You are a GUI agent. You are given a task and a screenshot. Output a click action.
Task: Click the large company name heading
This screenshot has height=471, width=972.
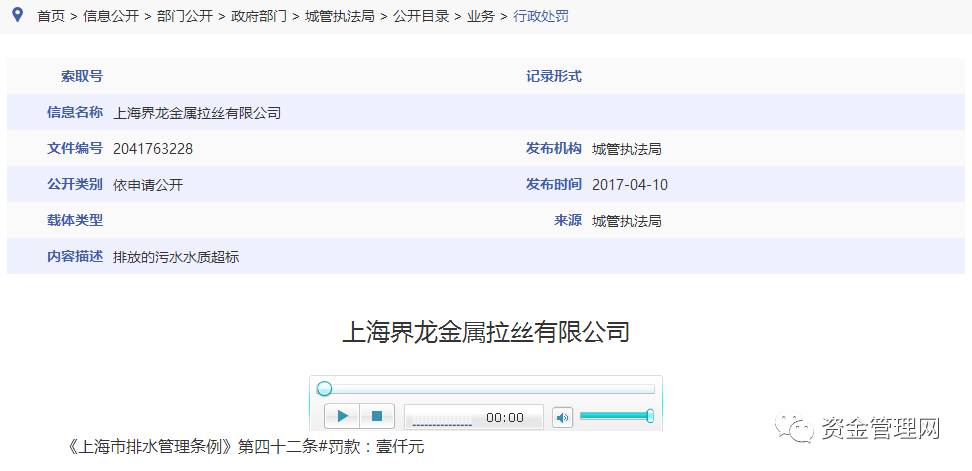(x=486, y=332)
